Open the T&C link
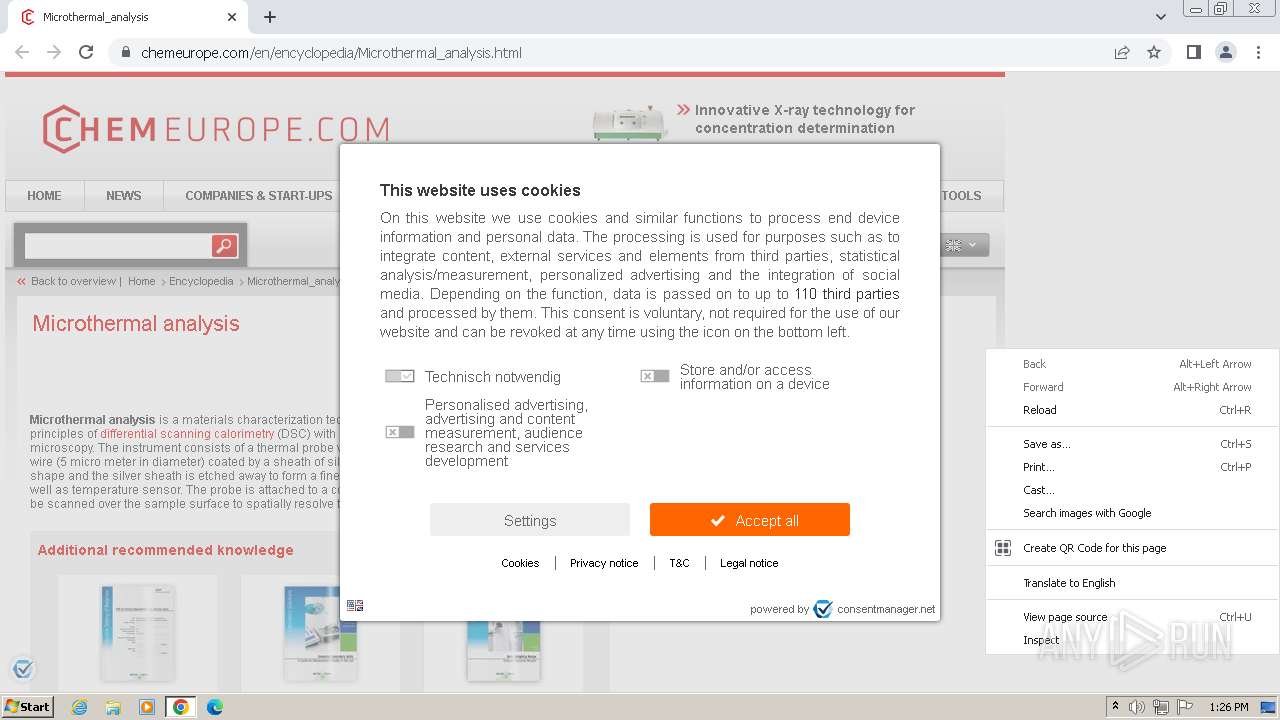The width and height of the screenshot is (1280, 720). (x=679, y=563)
